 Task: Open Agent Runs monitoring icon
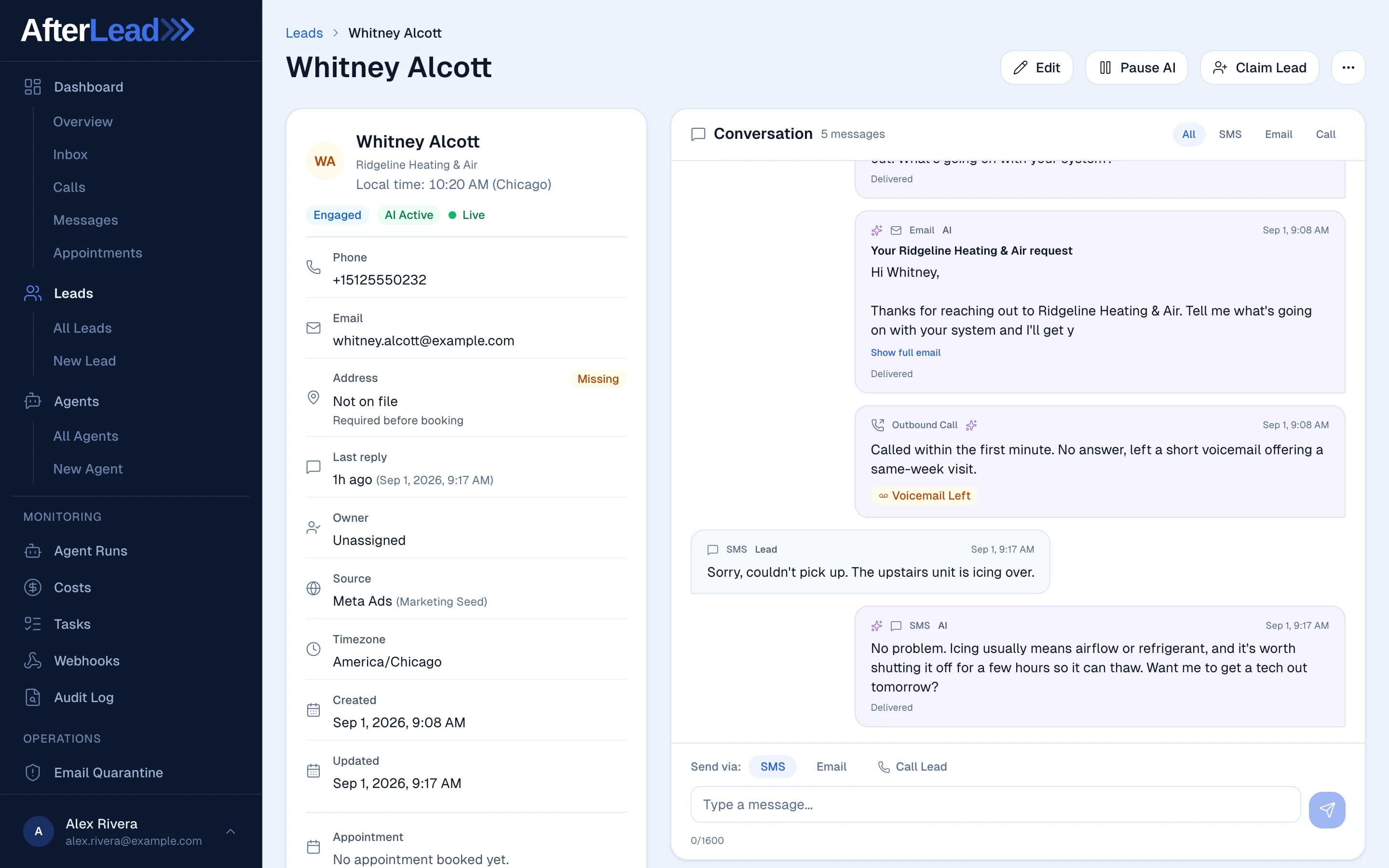tap(33, 551)
